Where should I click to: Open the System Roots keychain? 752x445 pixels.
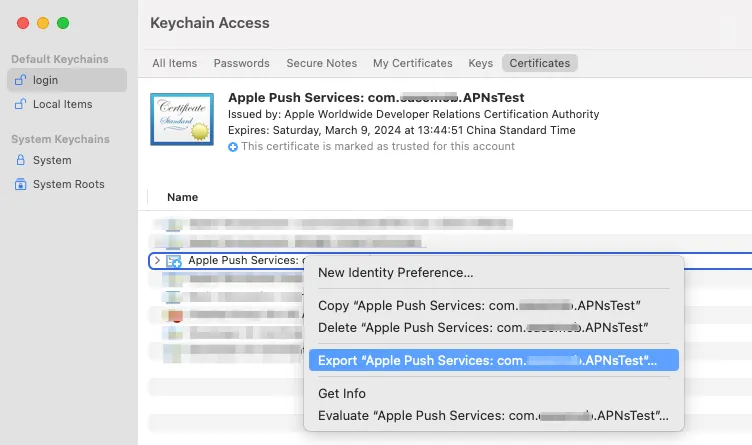coord(67,184)
